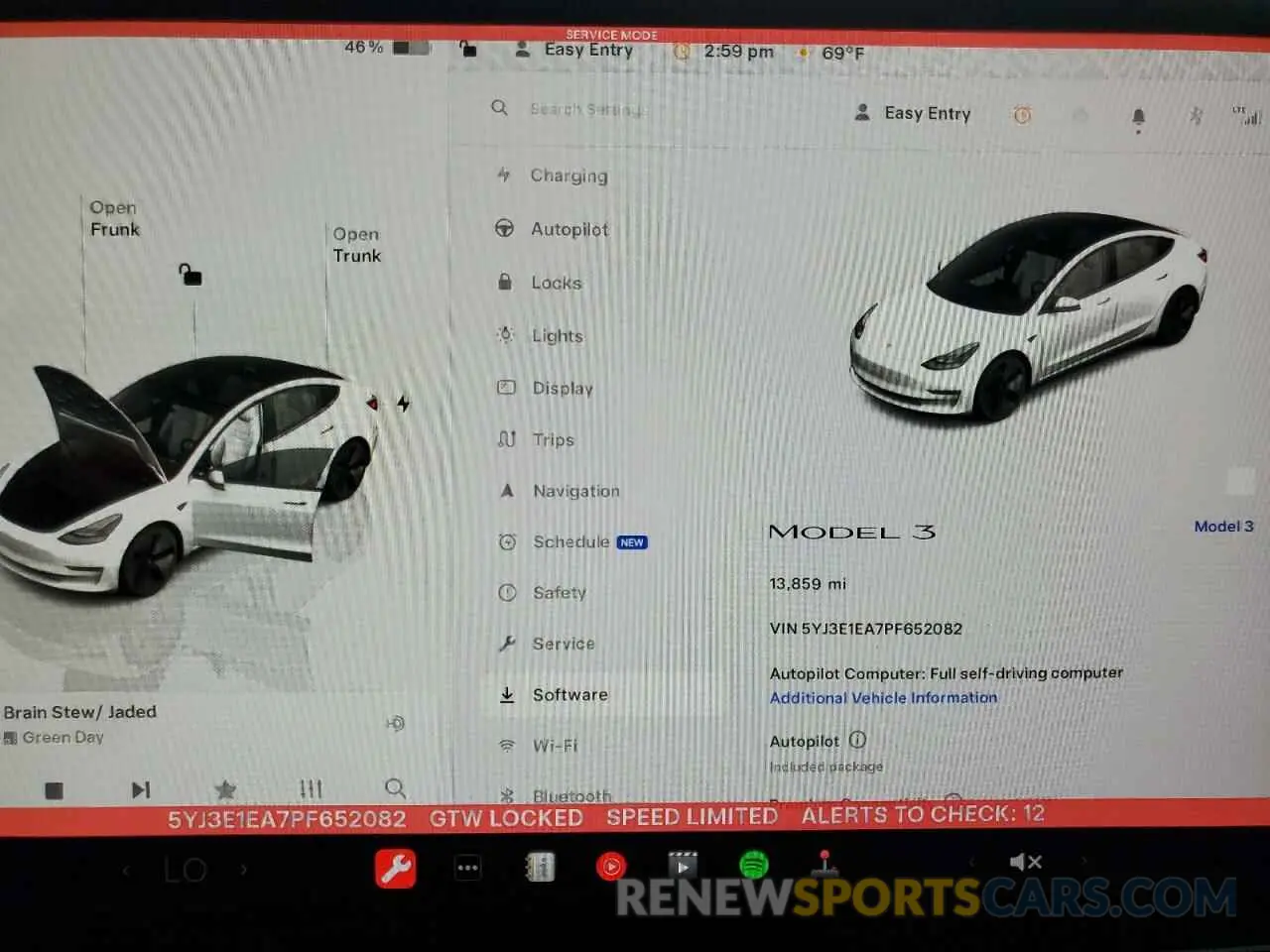
Task: Increase cabin temperature with right arrow
Action: pyautogui.click(x=244, y=870)
